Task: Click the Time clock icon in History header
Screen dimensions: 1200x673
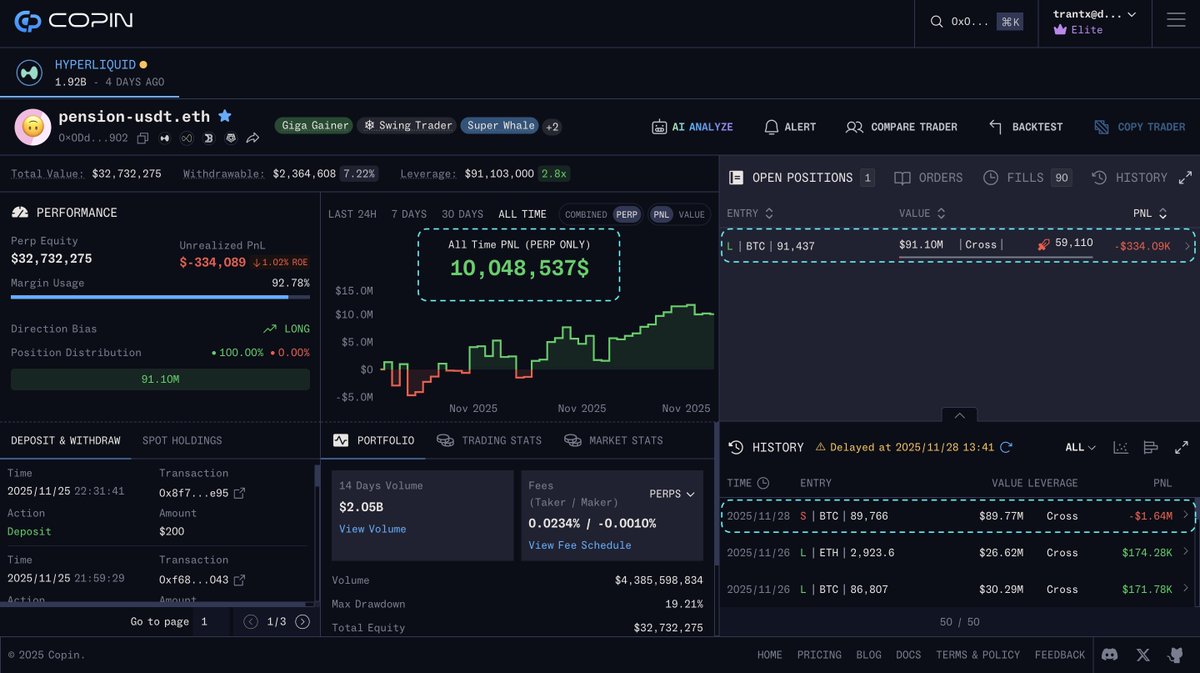Action: coord(763,483)
